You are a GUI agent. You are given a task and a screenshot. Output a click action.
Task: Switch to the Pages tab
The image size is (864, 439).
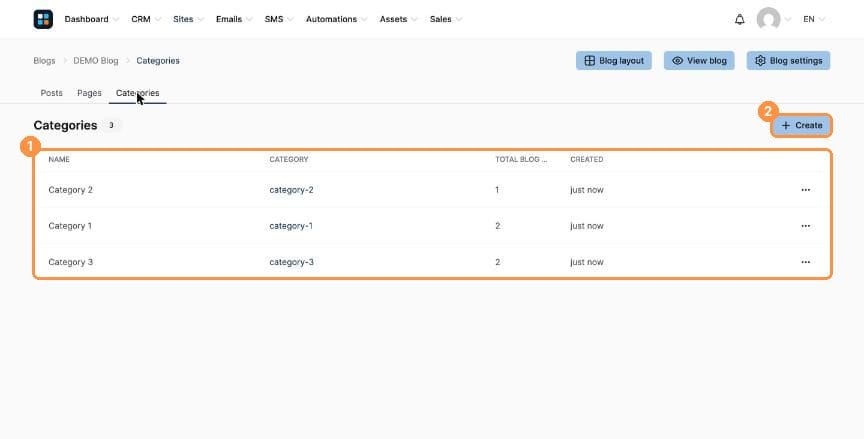pyautogui.click(x=89, y=93)
